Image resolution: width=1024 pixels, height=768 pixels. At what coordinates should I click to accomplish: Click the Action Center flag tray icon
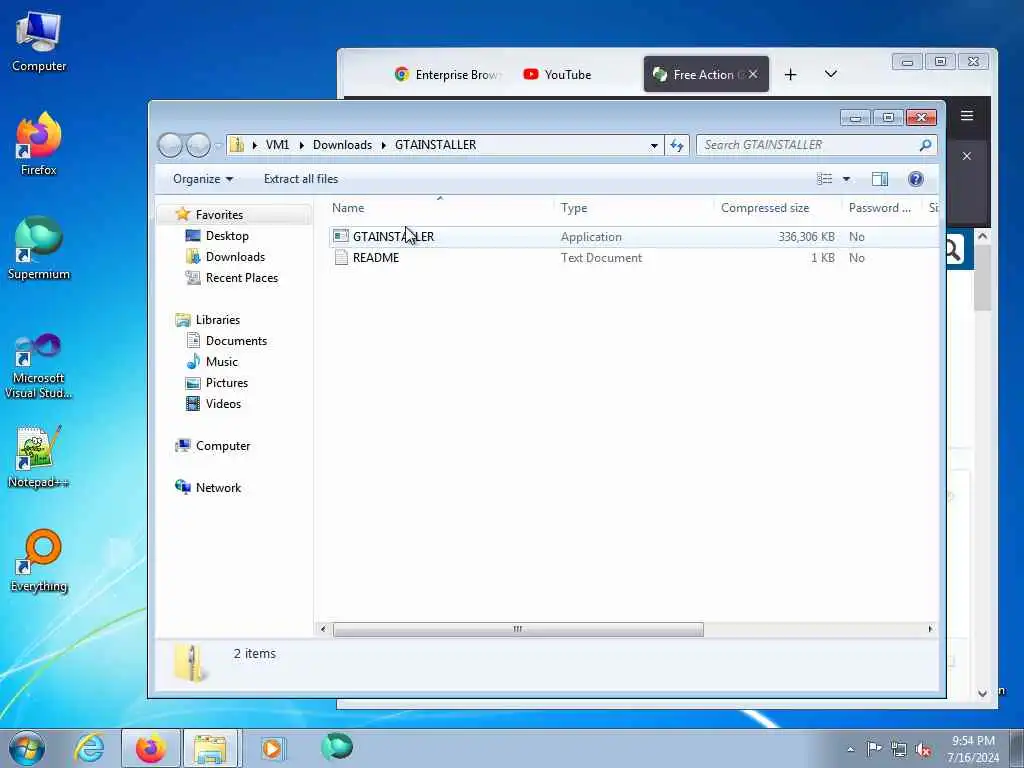point(873,749)
